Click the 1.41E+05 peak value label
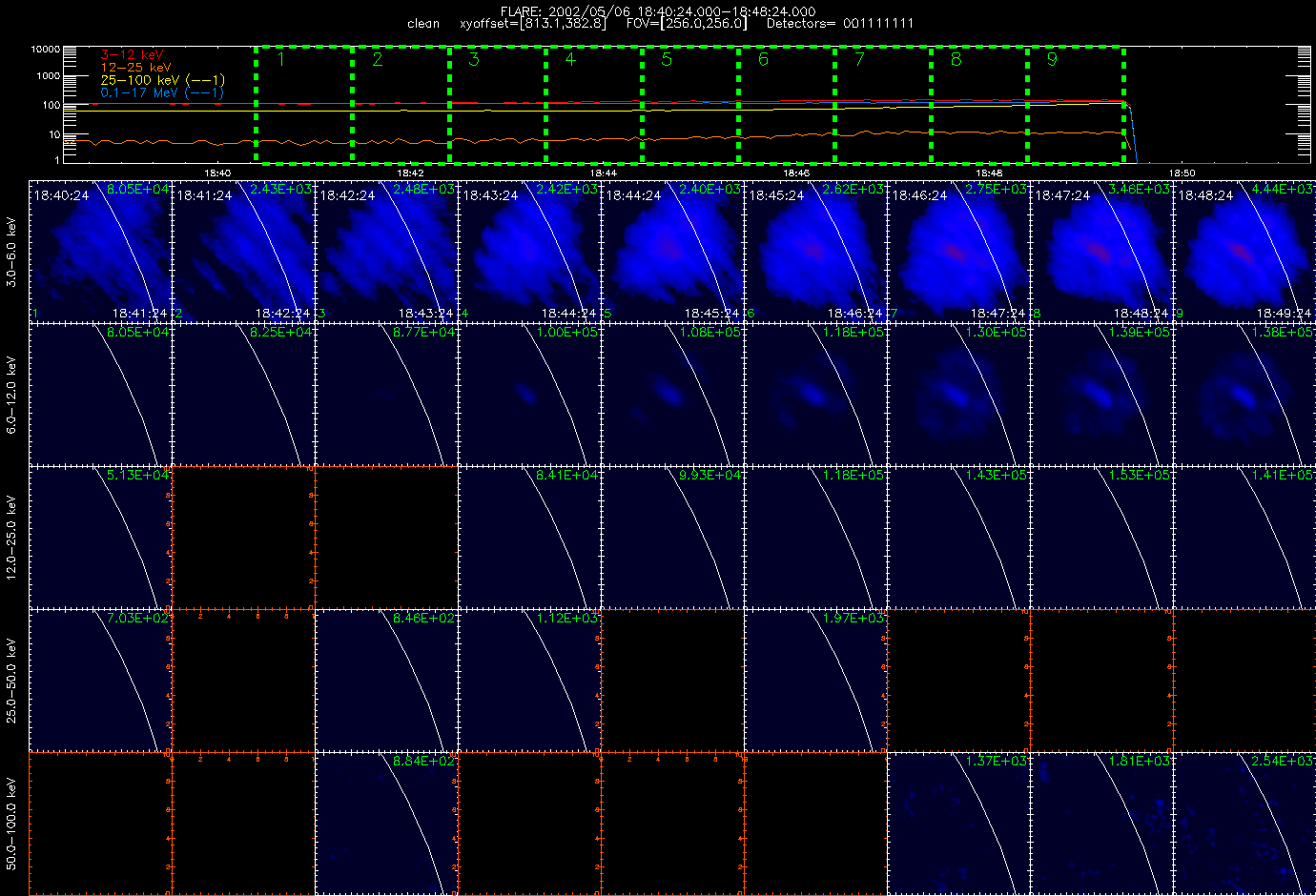1316x896 pixels. (x=1282, y=475)
